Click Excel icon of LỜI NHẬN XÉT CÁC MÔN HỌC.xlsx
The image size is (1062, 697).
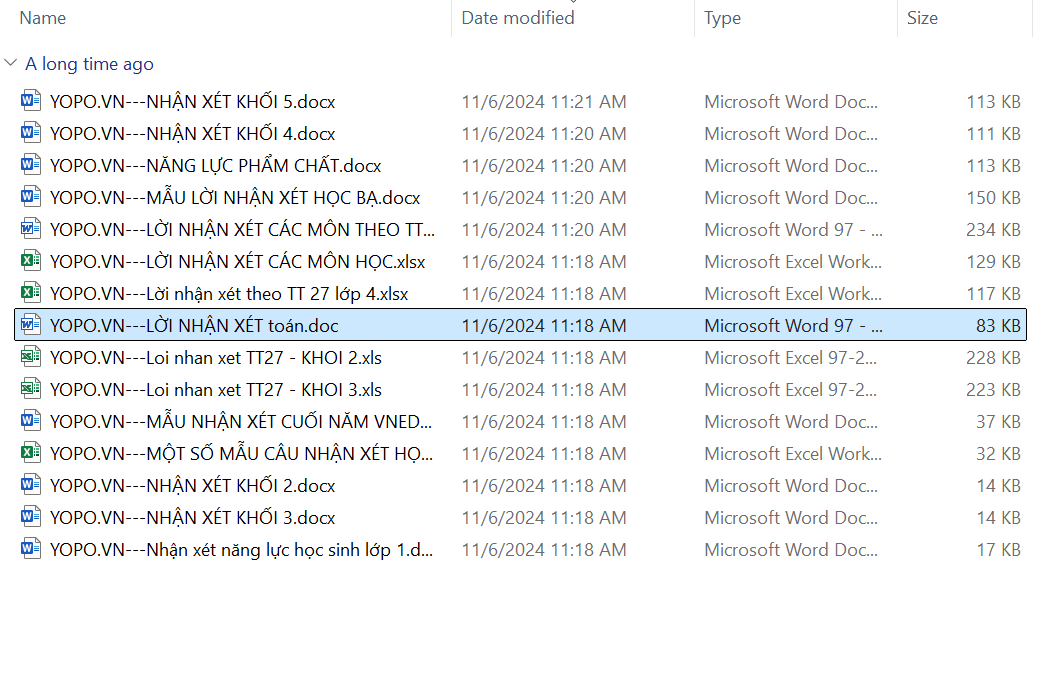(31, 262)
